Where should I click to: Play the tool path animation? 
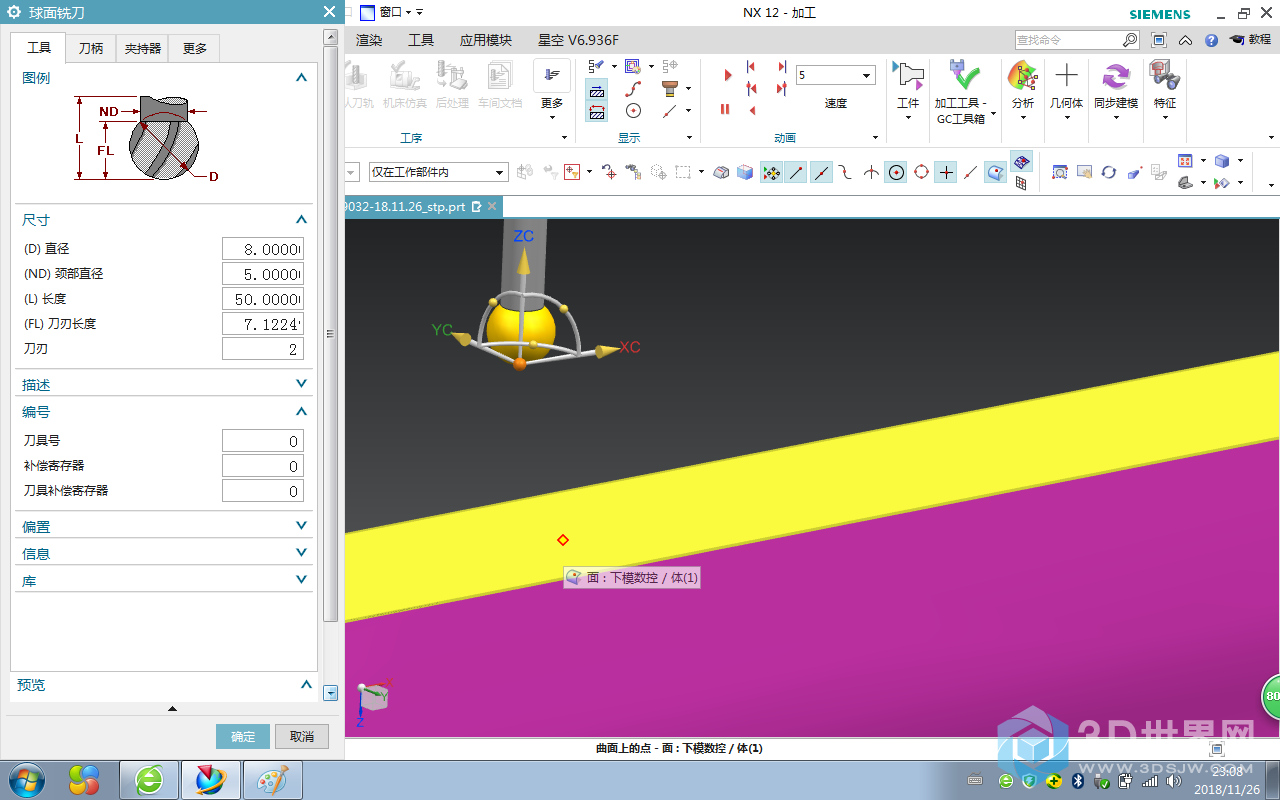727,76
